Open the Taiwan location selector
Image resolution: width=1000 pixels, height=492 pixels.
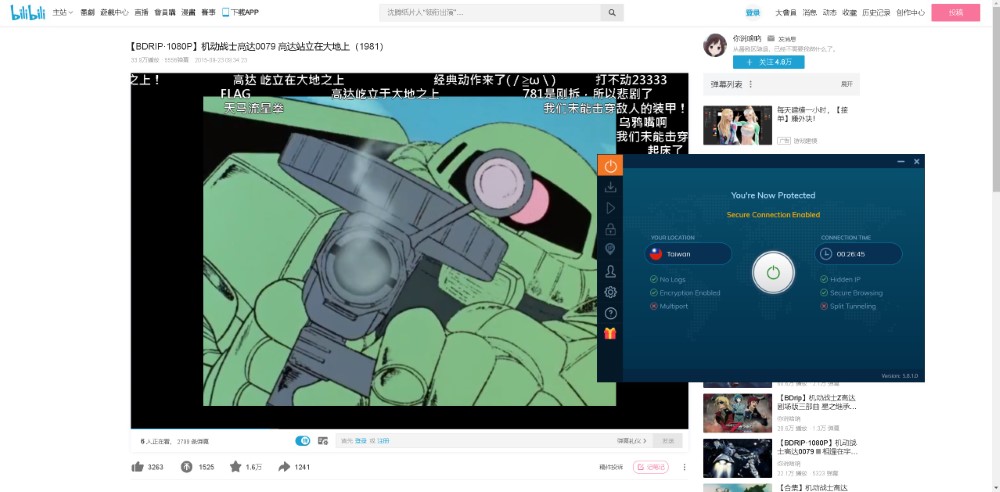point(688,253)
